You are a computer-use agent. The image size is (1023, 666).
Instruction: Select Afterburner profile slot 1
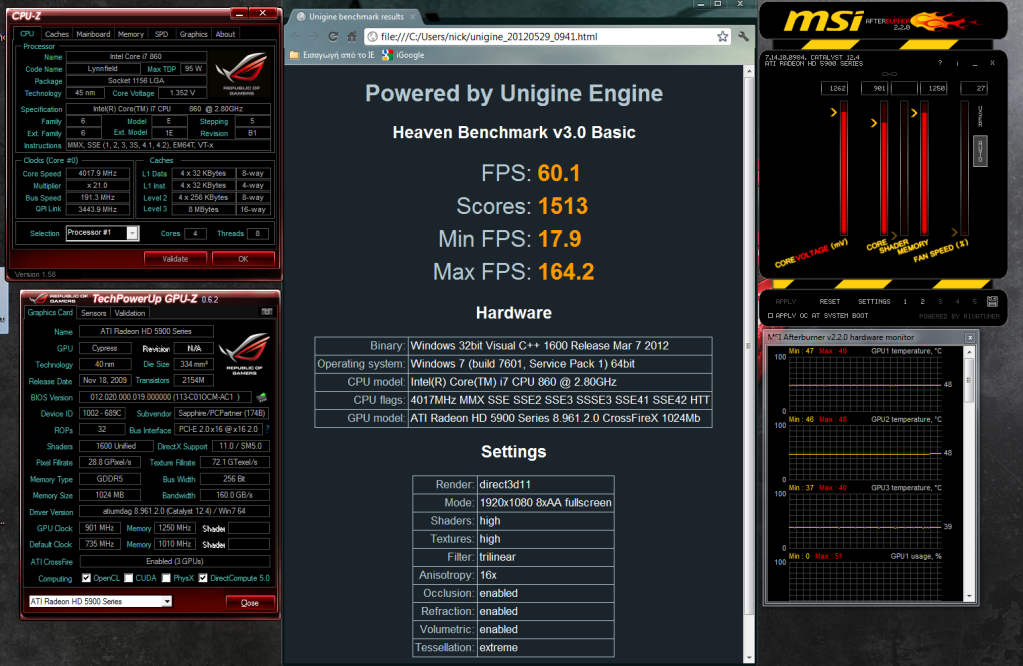coord(905,301)
